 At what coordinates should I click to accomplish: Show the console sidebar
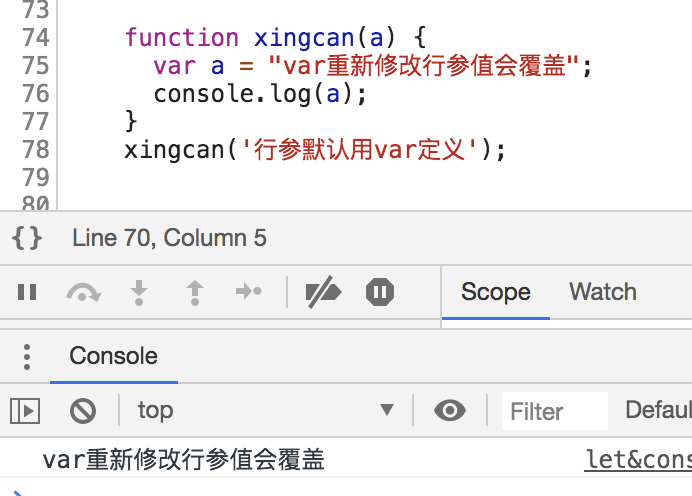pos(25,410)
